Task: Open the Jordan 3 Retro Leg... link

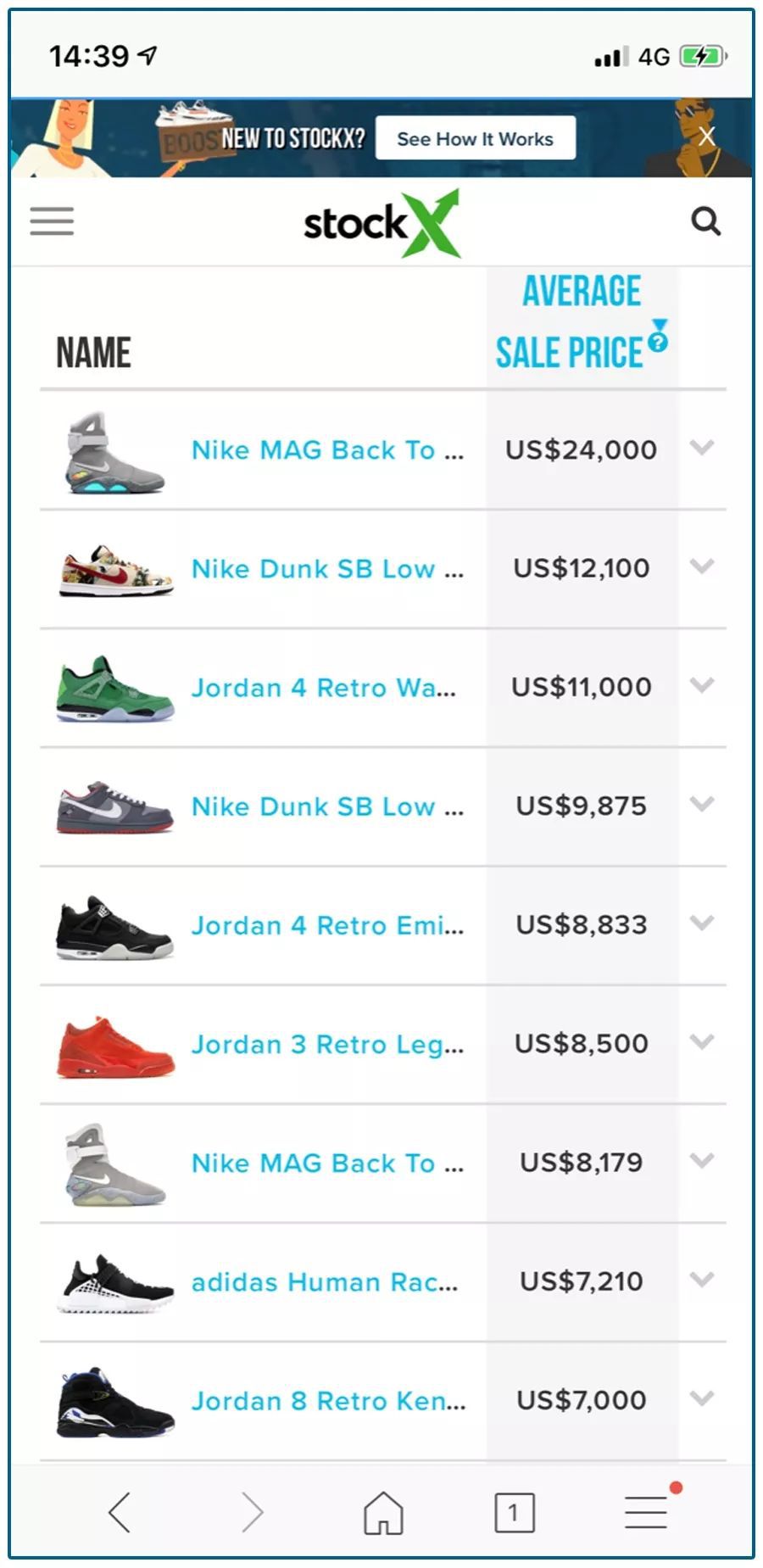Action: click(x=327, y=1044)
